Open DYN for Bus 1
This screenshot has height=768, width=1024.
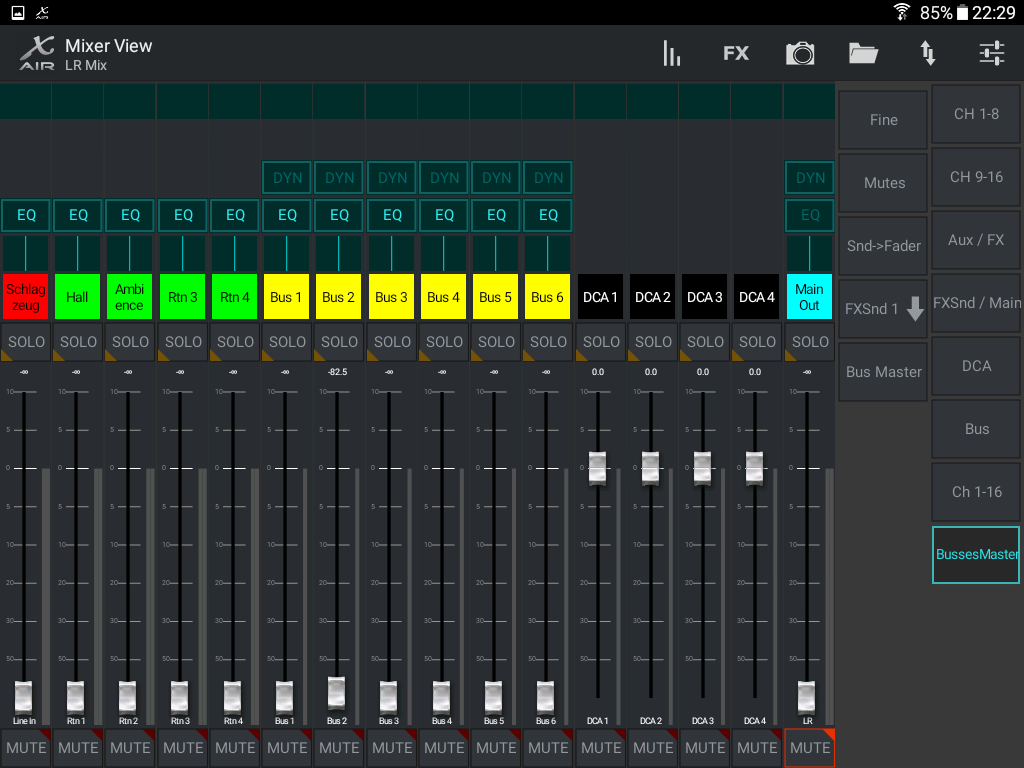[287, 178]
